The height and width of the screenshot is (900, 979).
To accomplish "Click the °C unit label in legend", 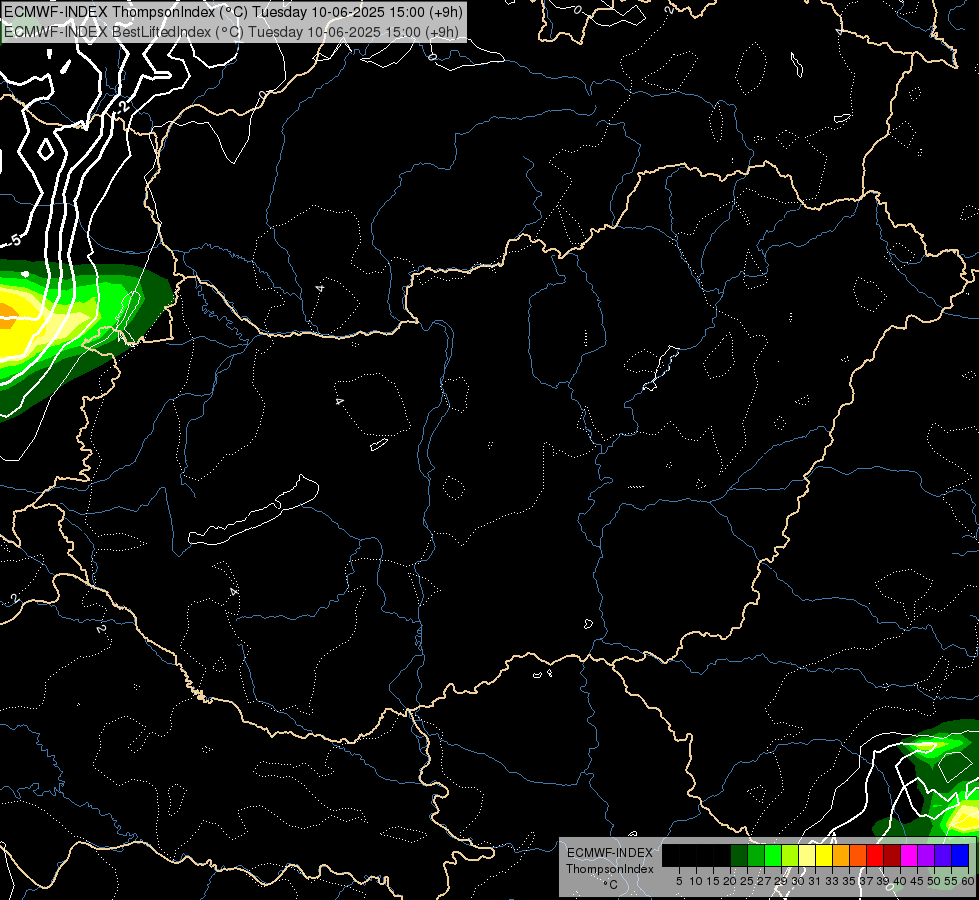I will click(610, 885).
